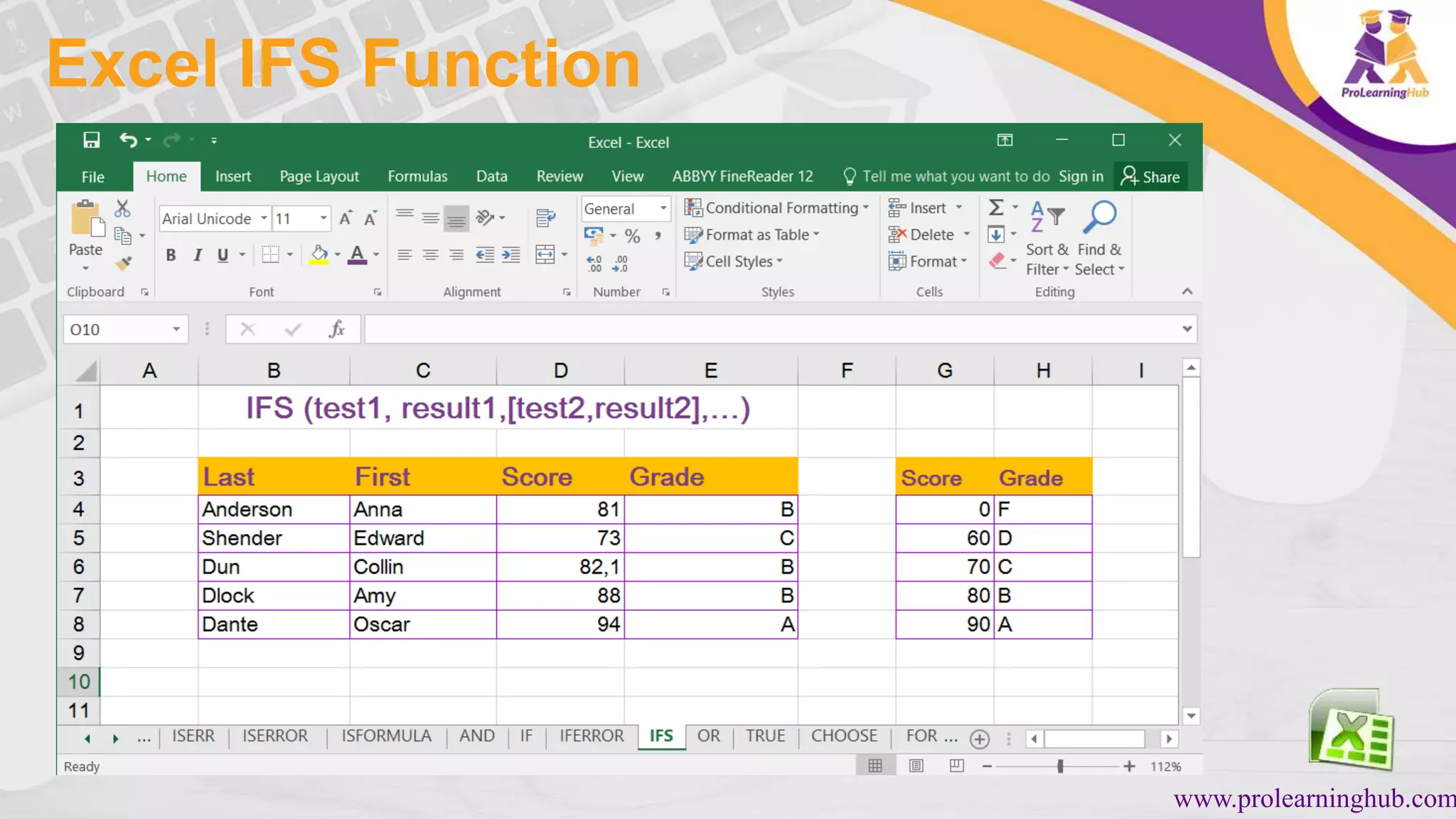Image resolution: width=1456 pixels, height=819 pixels.
Task: Click the zoom slider handle
Action: tap(1060, 766)
